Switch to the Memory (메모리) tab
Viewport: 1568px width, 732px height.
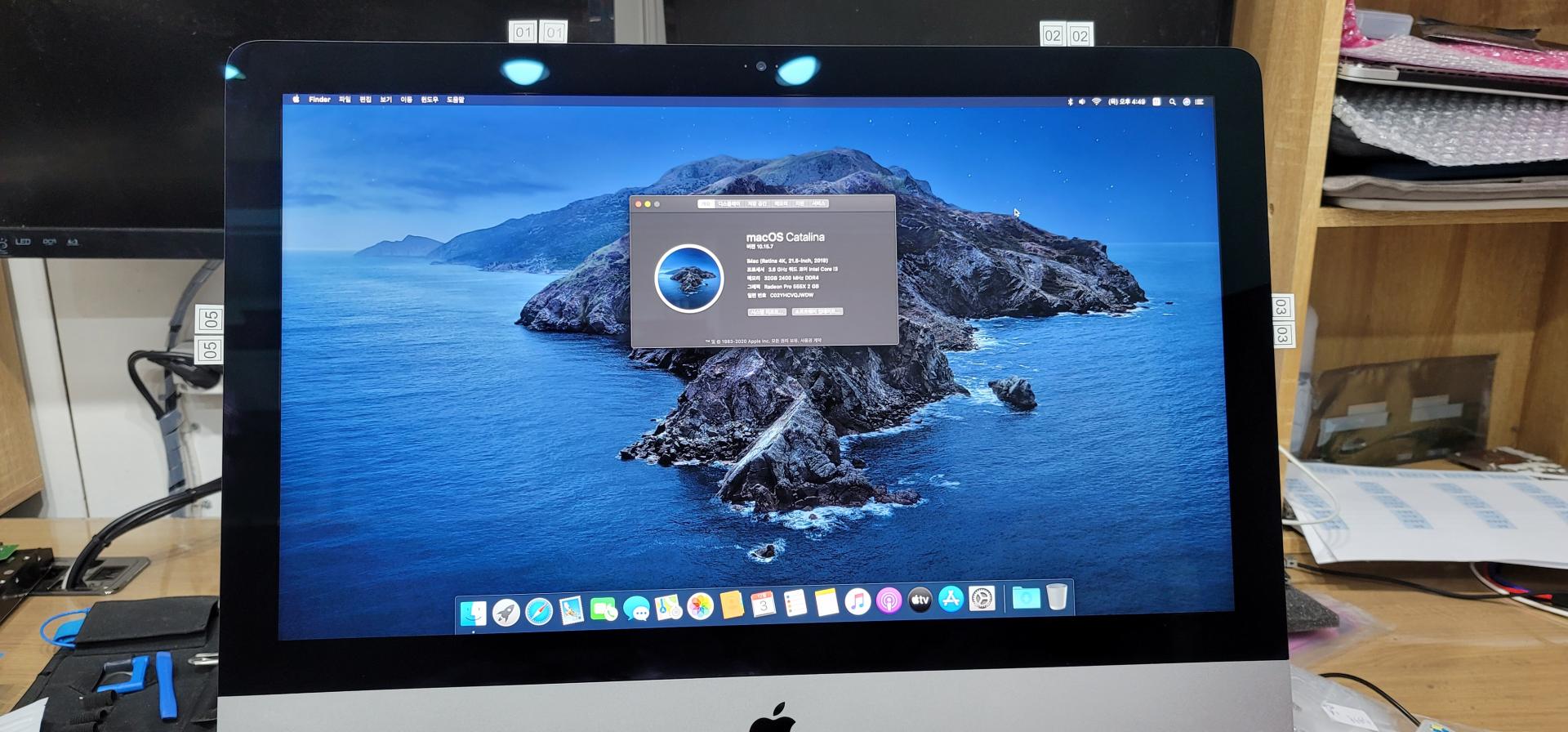pyautogui.click(x=781, y=203)
